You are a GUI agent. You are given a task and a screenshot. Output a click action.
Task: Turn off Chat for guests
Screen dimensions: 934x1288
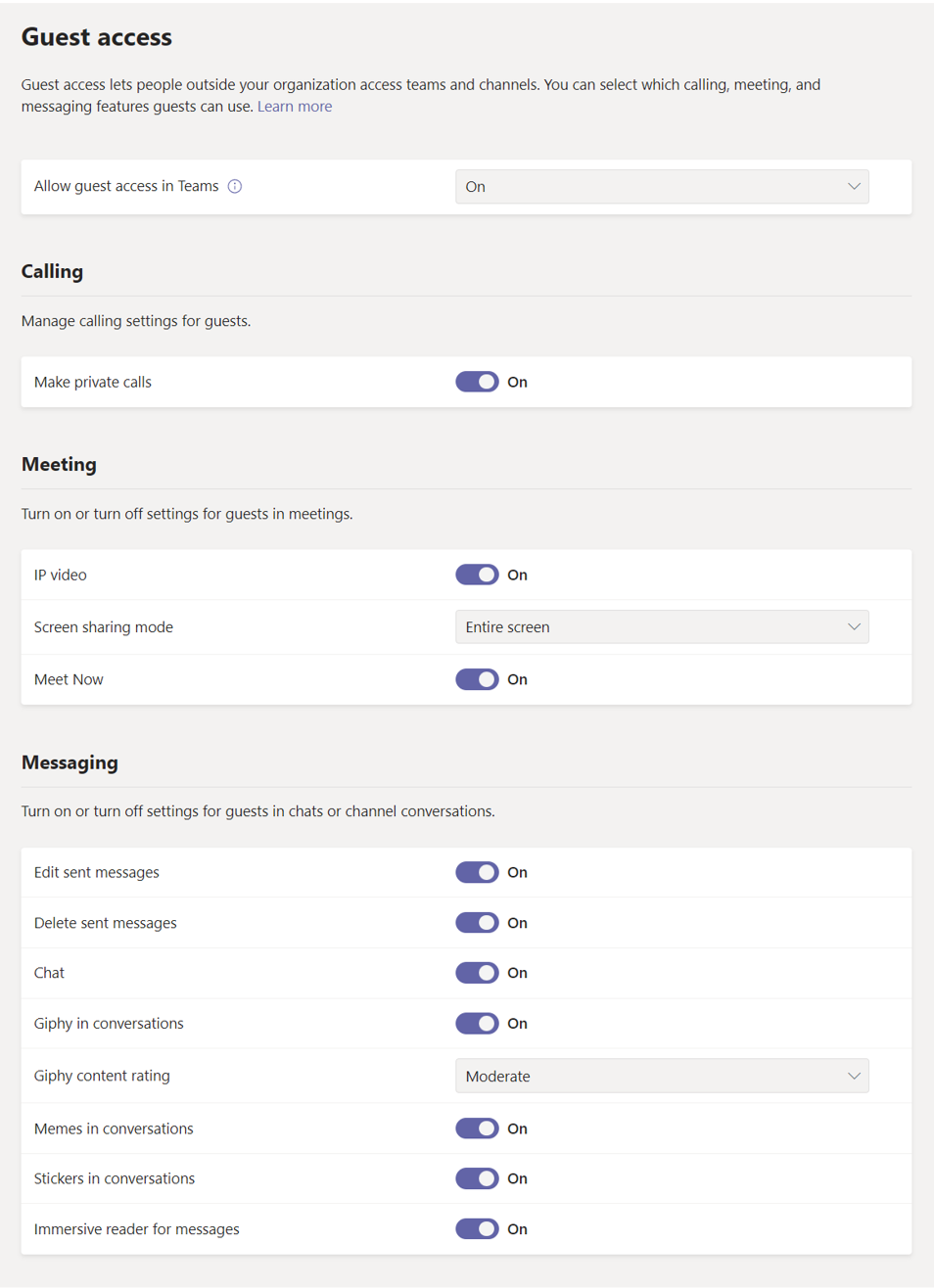coord(477,973)
